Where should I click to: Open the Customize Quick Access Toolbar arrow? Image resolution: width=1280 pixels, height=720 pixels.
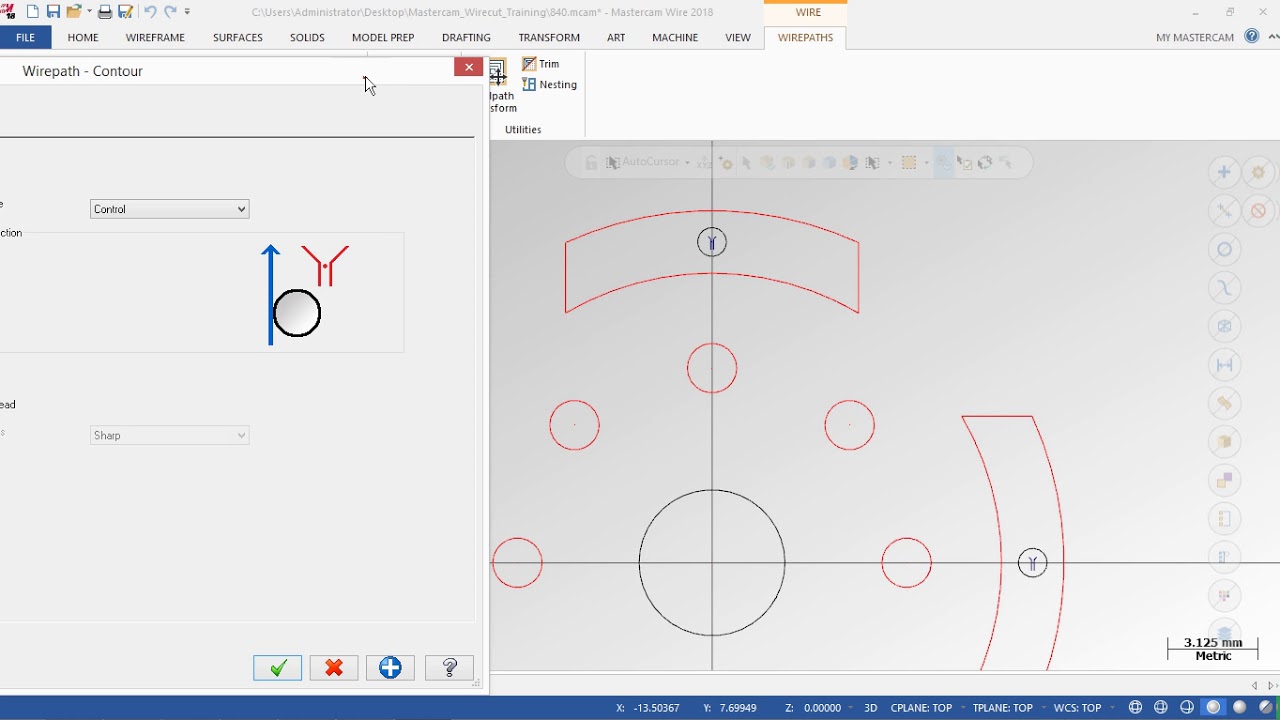click(188, 12)
